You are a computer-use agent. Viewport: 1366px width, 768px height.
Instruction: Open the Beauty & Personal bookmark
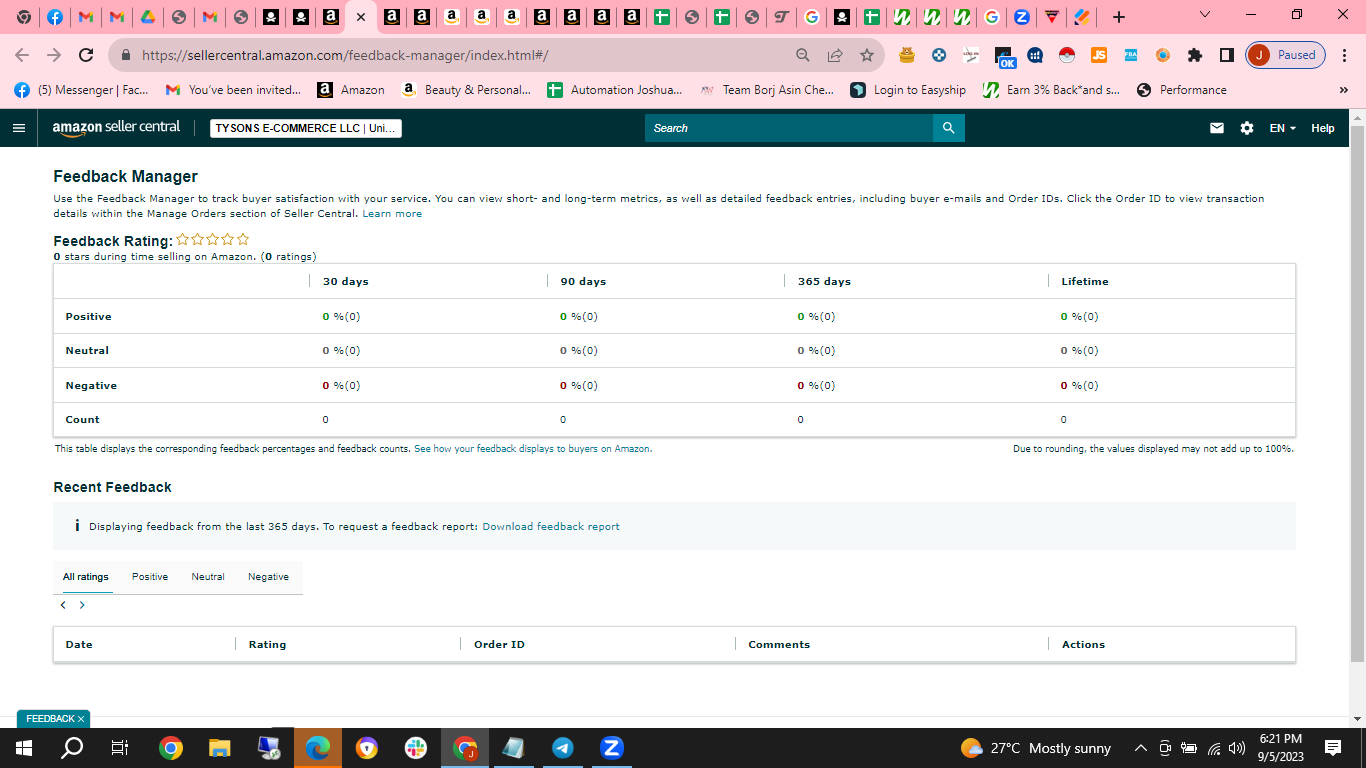pos(466,90)
